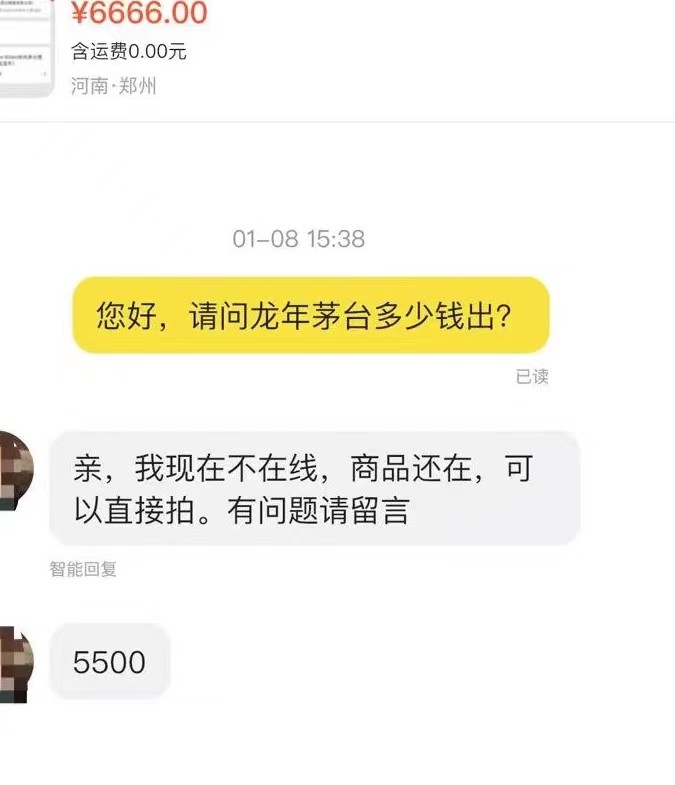
Task: Tap the 已读 read status label
Action: click(x=532, y=376)
